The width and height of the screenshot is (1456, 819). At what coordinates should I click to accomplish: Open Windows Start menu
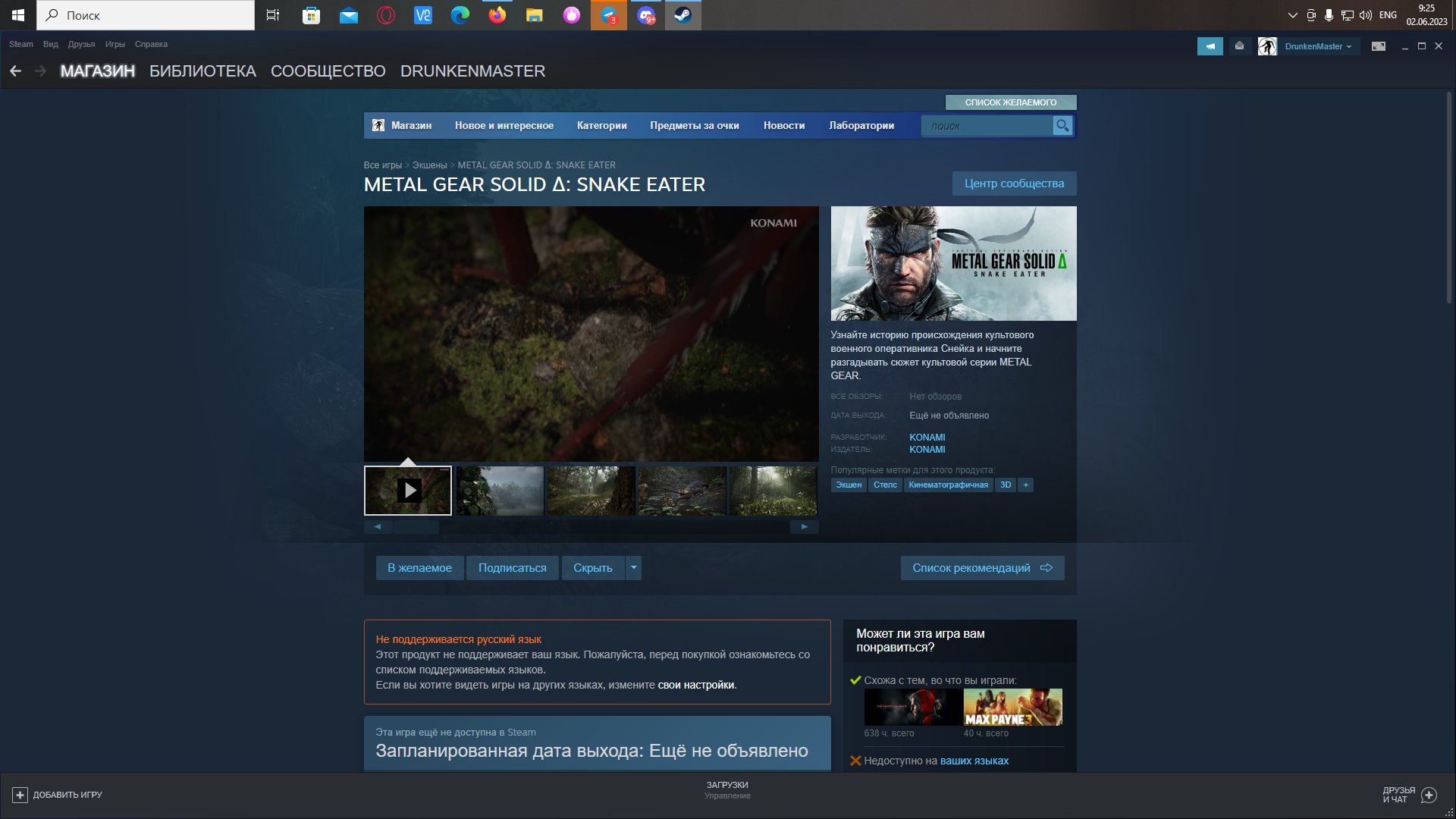coord(18,15)
